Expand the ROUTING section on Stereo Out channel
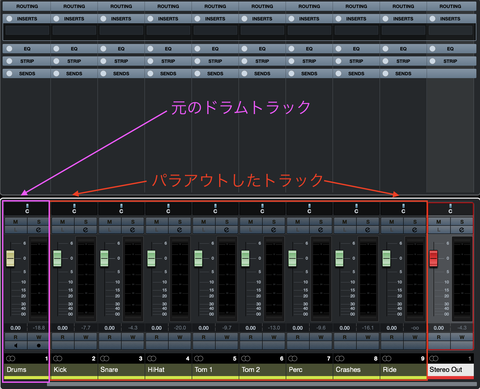Image resolution: width=480 pixels, height=389 pixels. coord(450,6)
